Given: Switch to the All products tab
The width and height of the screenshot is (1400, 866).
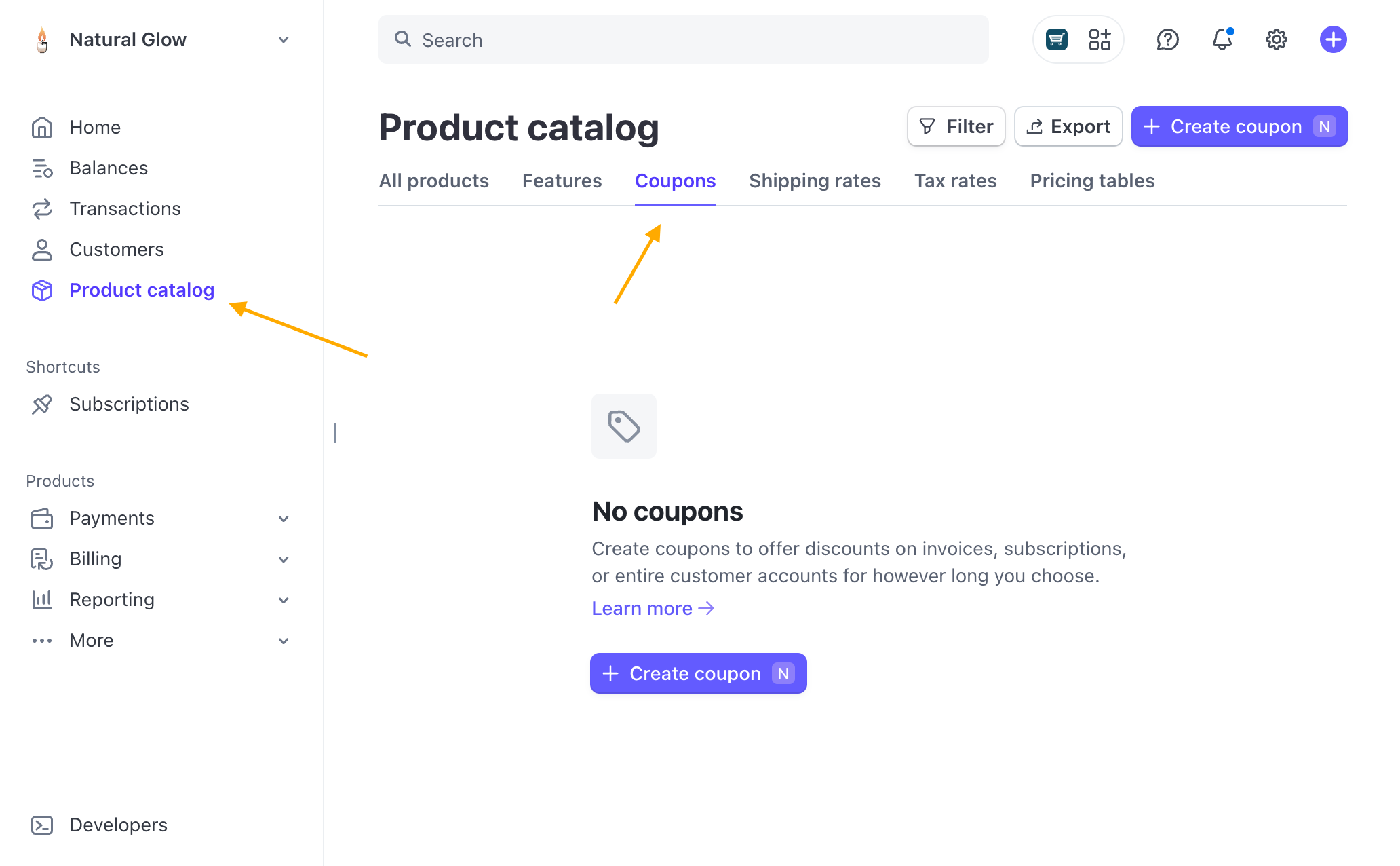Looking at the screenshot, I should [433, 181].
